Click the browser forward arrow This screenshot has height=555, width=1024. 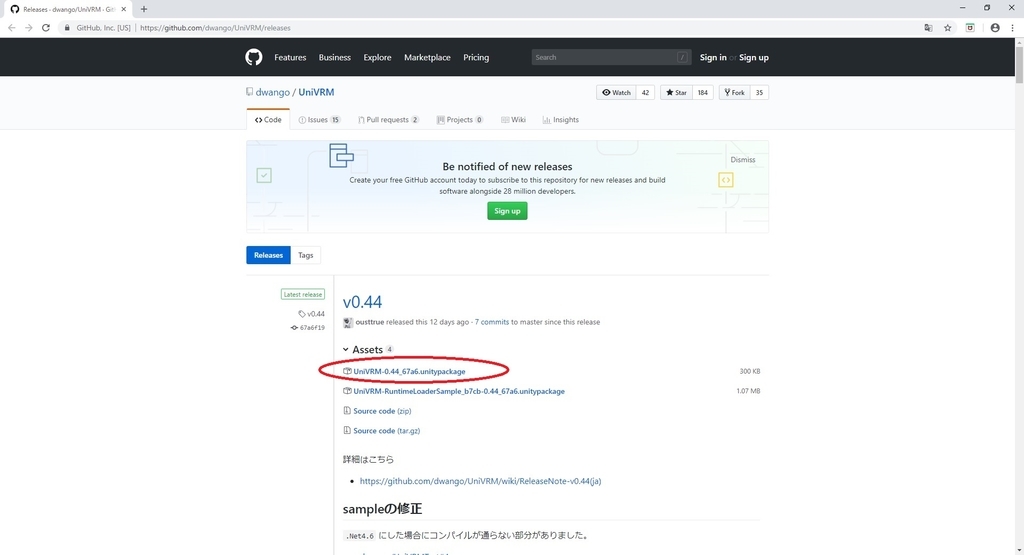pyautogui.click(x=28, y=28)
